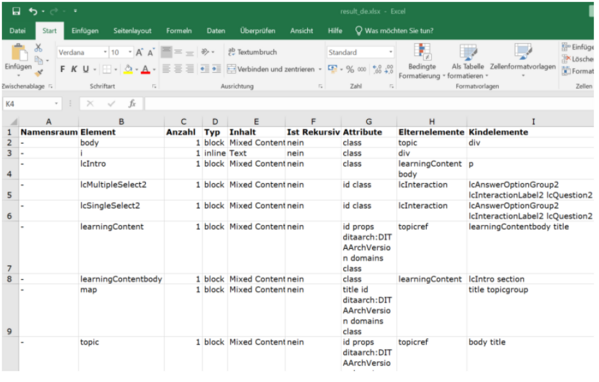Screen dimensions: 599x382
Task: Open Verbinden und zentrieren dropdown arrow
Action: [x=320, y=70]
